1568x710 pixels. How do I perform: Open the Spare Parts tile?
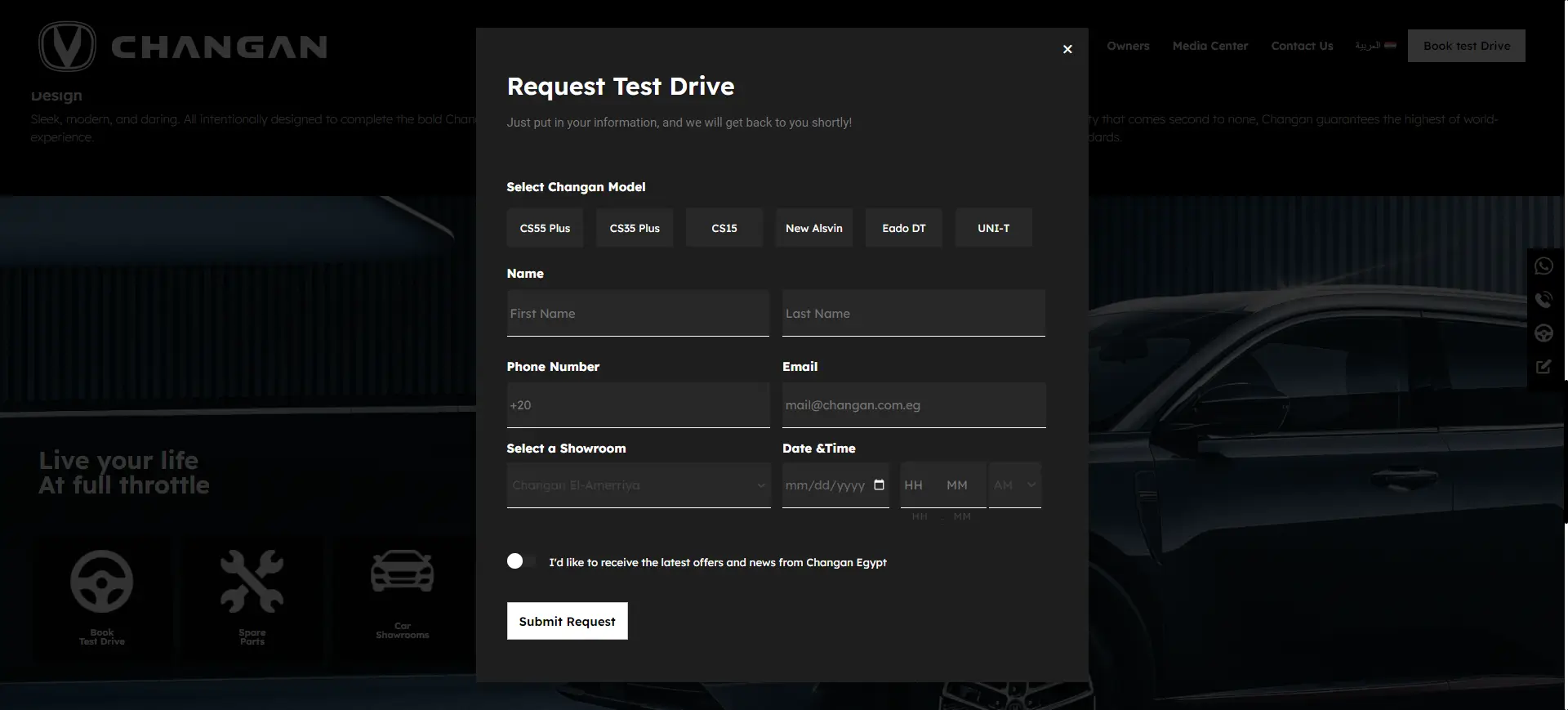[x=252, y=599]
